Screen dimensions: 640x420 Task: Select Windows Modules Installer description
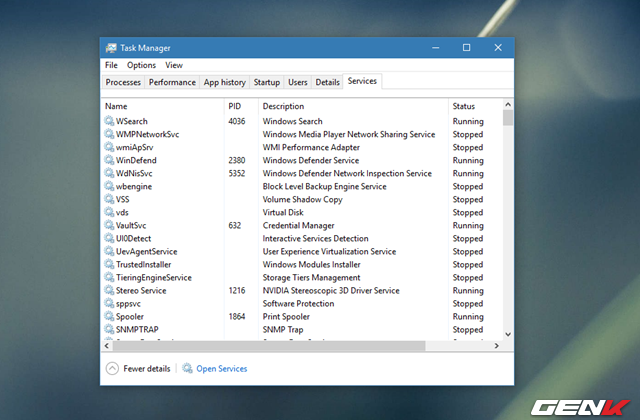[x=311, y=264]
